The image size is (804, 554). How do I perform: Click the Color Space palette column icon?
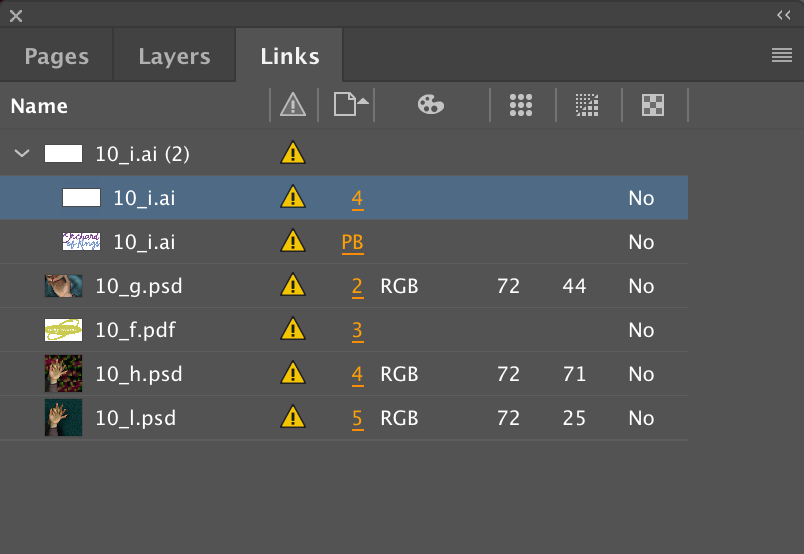(x=431, y=105)
